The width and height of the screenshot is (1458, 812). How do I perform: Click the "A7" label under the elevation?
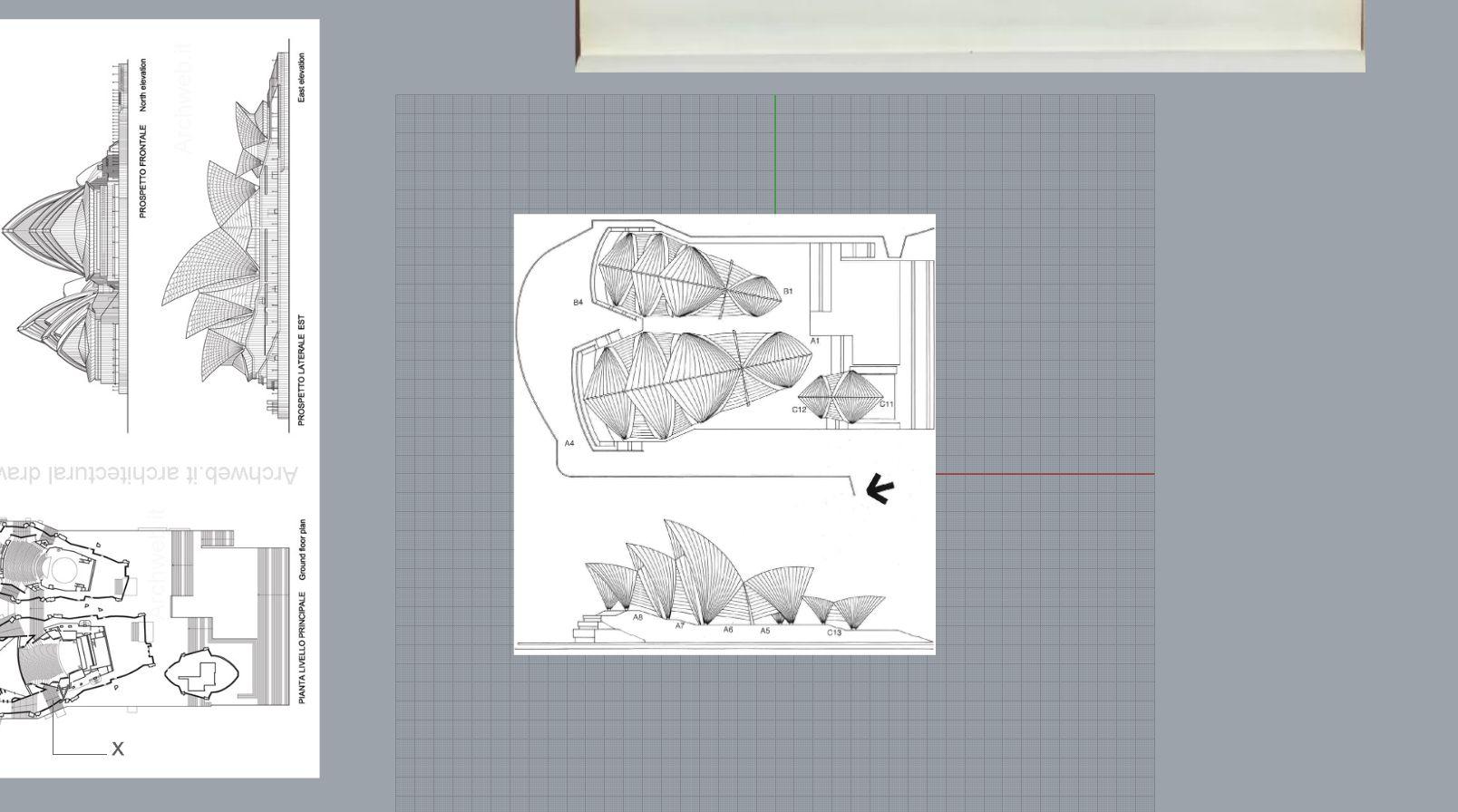[680, 625]
